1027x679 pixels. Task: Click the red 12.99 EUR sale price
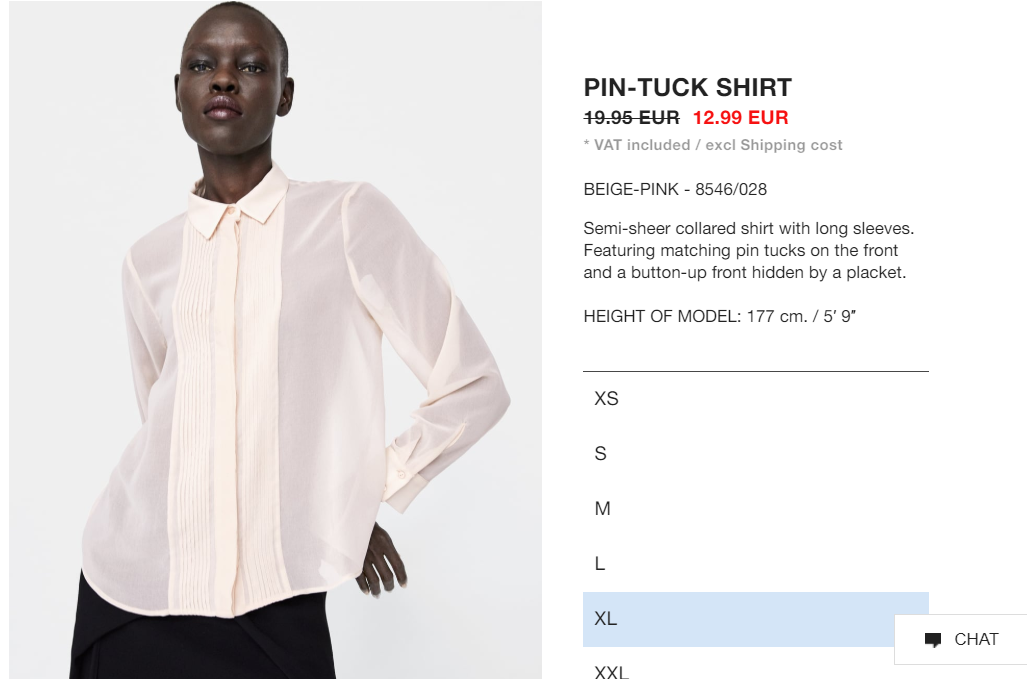coord(741,118)
